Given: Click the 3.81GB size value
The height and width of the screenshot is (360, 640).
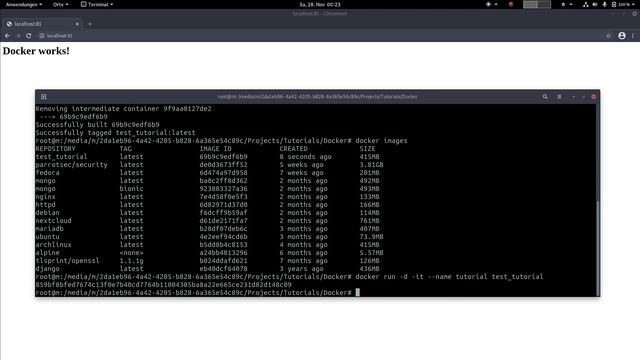Looking at the screenshot, I should [x=371, y=165].
